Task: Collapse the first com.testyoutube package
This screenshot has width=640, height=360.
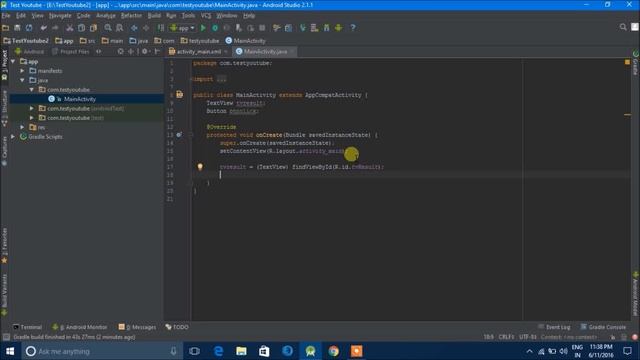Action: (x=32, y=89)
